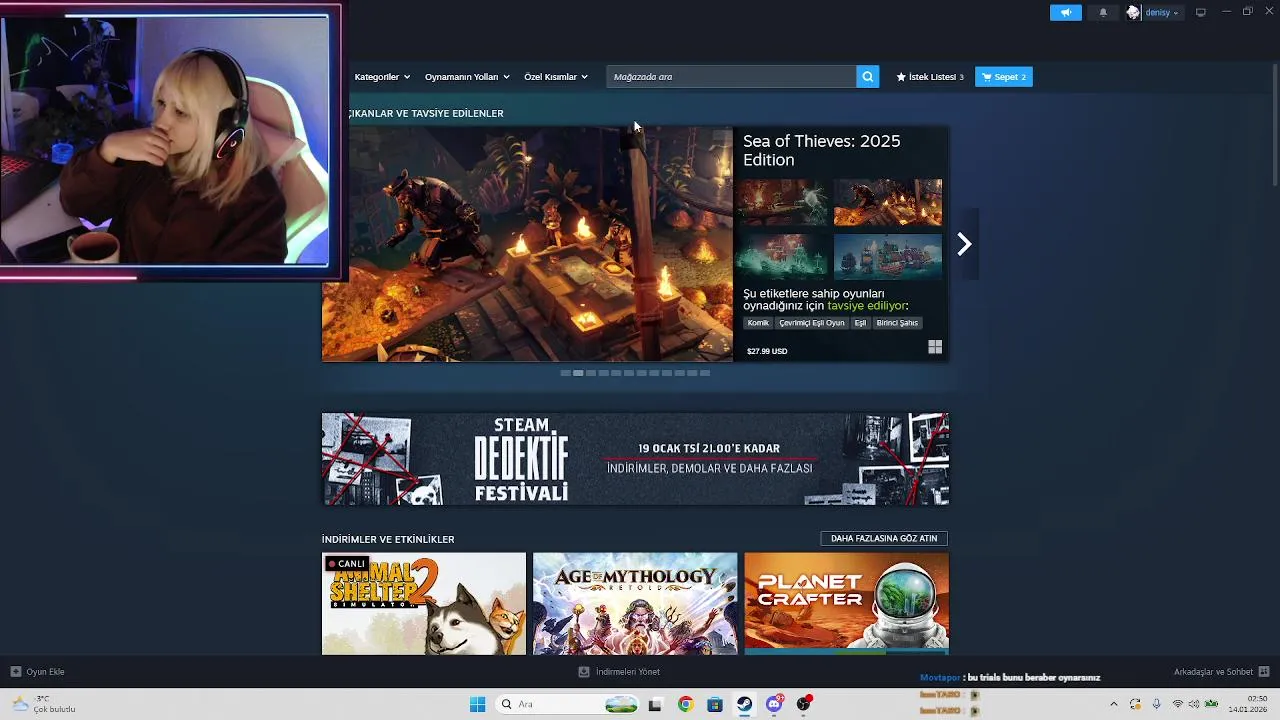Click the Steam taskbar icon
Viewport: 1280px width, 720px height.
pyautogui.click(x=744, y=704)
